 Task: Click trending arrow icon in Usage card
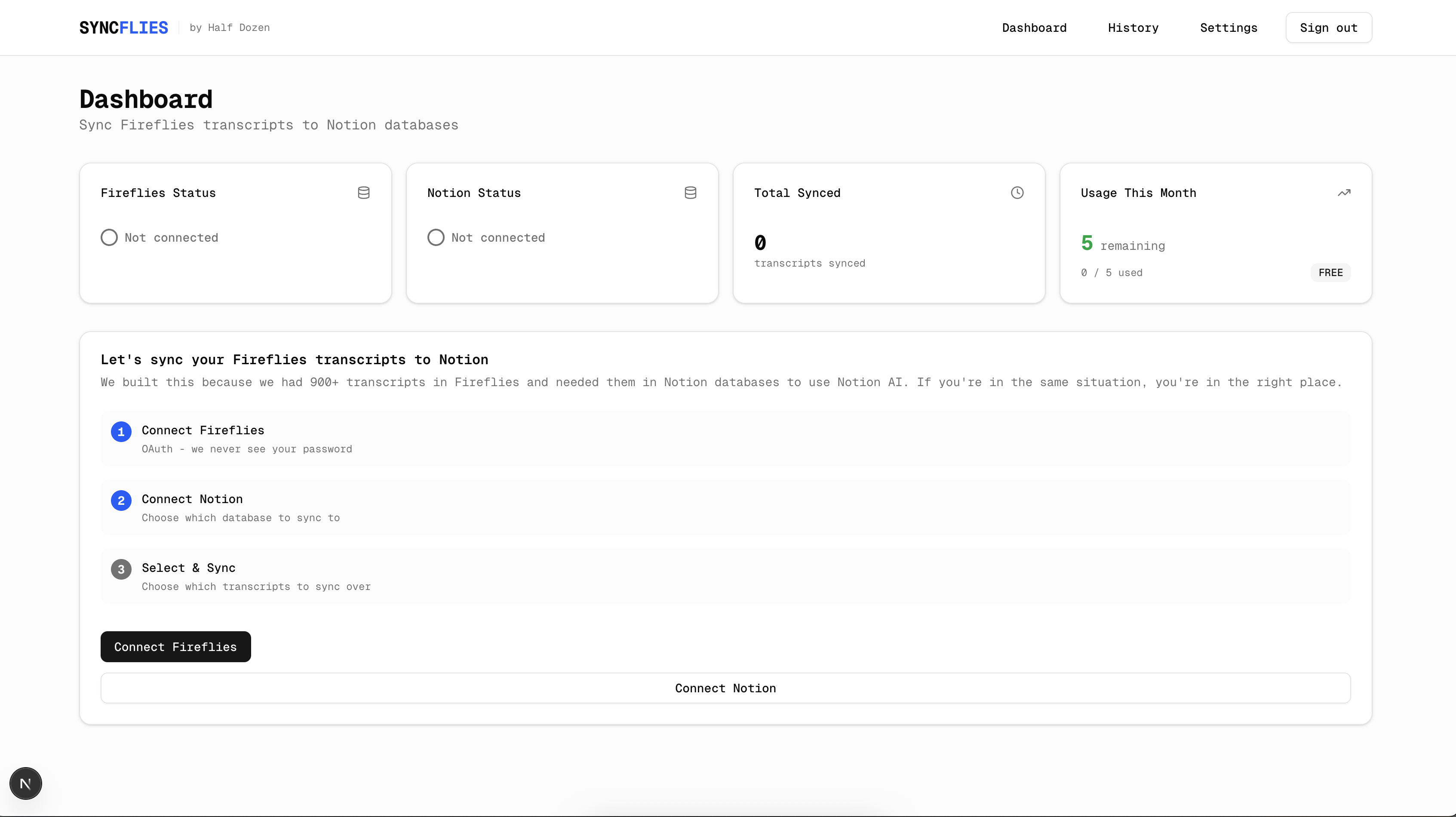1343,193
